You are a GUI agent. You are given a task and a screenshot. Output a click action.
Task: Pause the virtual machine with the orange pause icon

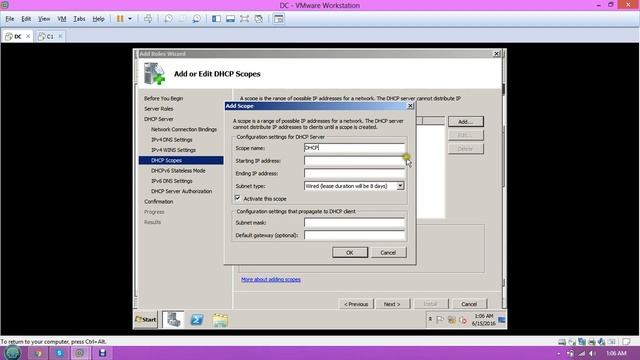pos(120,19)
